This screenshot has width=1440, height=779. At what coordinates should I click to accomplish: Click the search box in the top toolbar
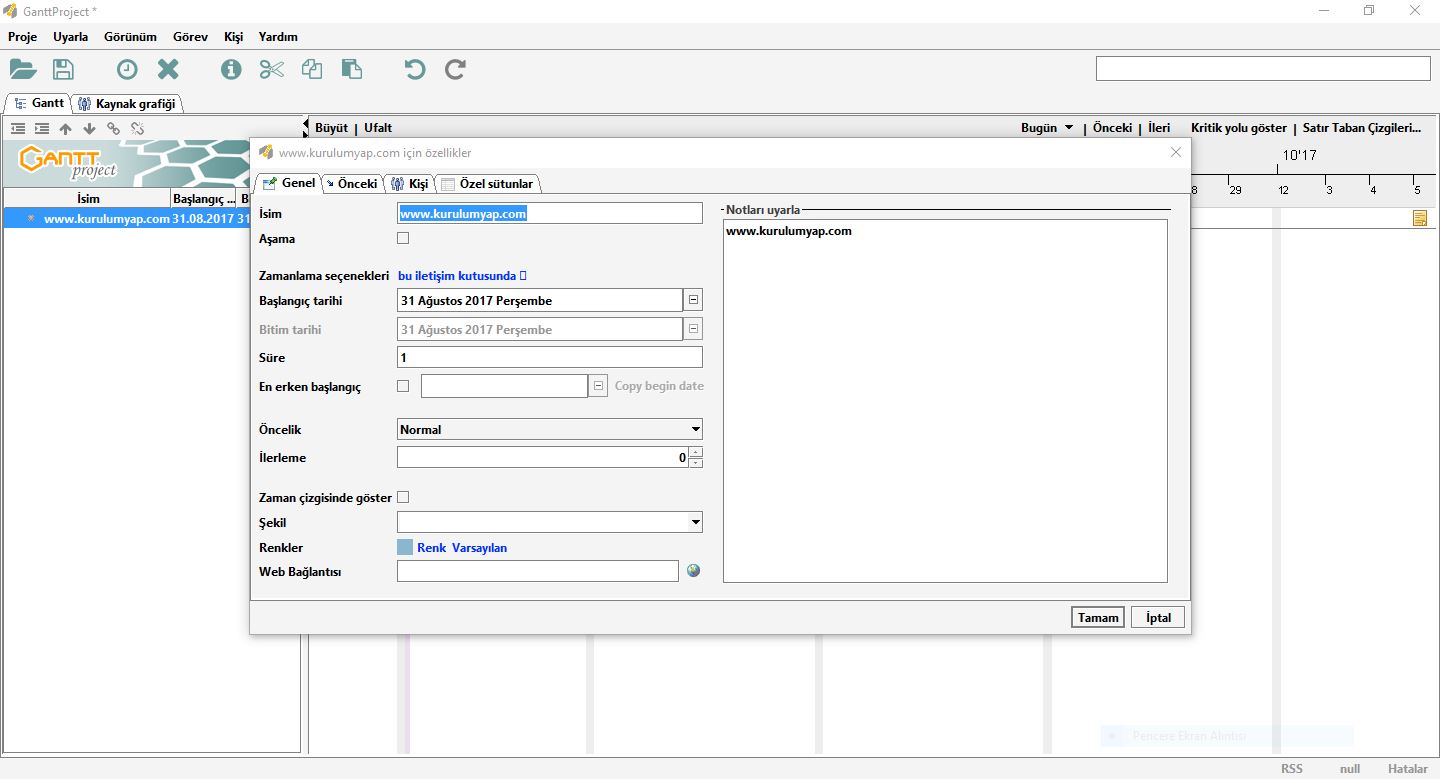coord(1263,68)
